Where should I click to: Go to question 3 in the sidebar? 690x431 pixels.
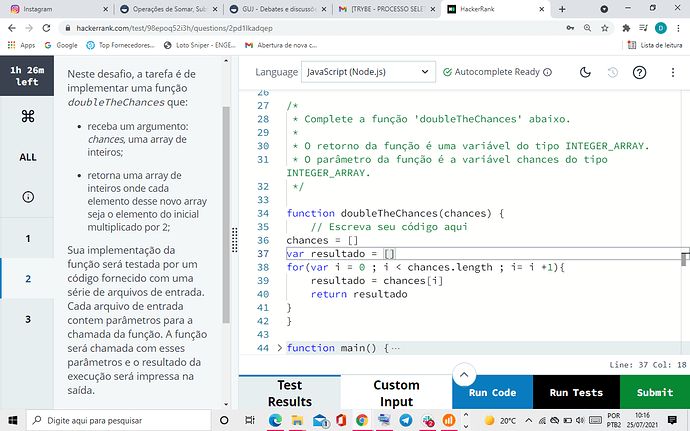(28, 319)
